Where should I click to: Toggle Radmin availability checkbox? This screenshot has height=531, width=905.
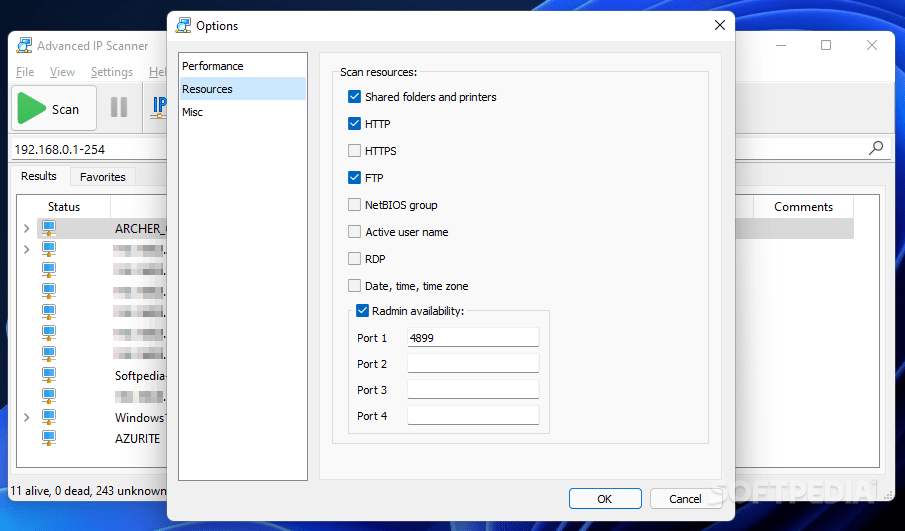click(362, 311)
